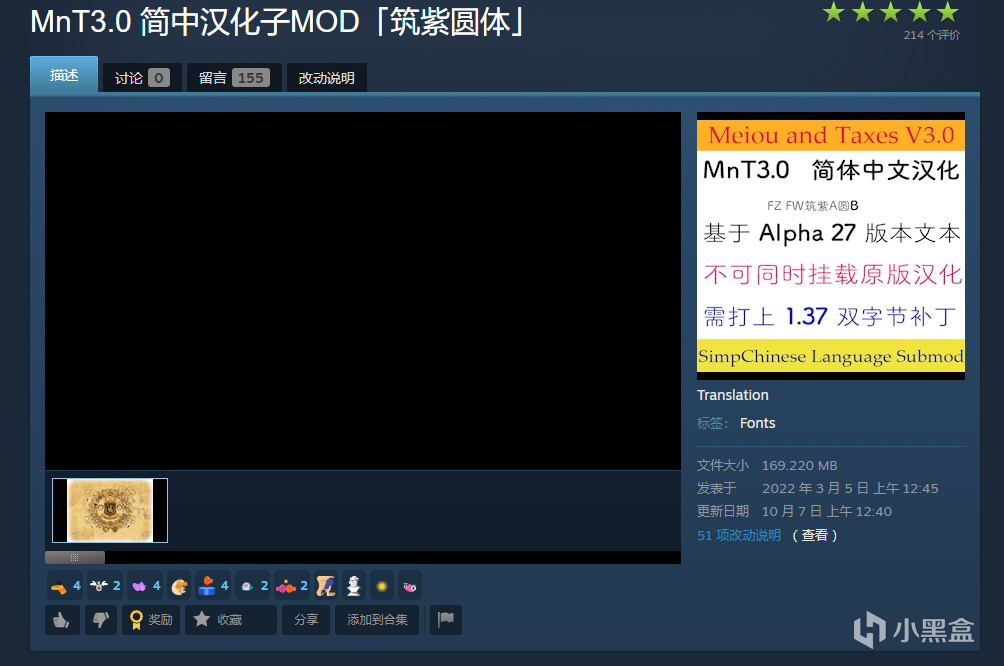Click the teal blob creature award icon
The height and width of the screenshot is (666, 1004).
point(253,586)
